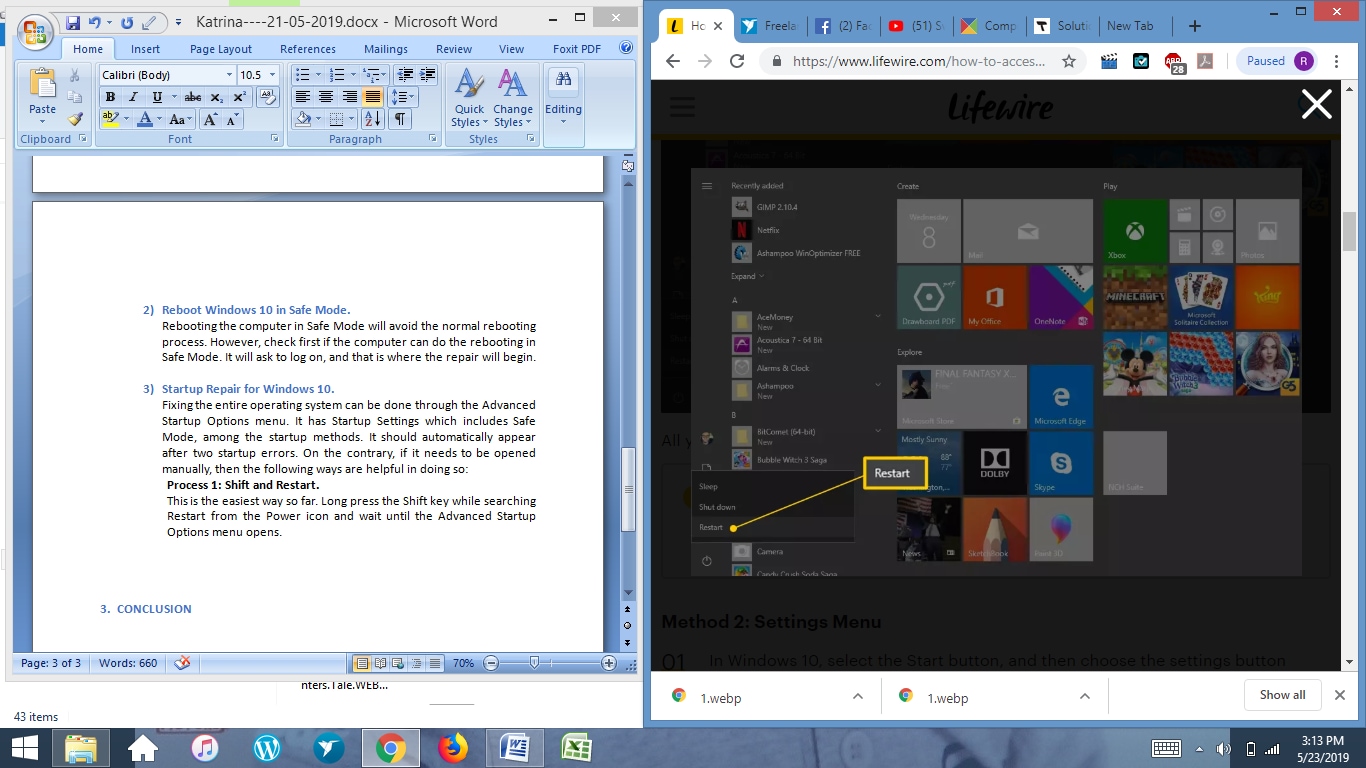Toggle Strikethrough formatting
The image size is (1366, 768).
pos(193,97)
